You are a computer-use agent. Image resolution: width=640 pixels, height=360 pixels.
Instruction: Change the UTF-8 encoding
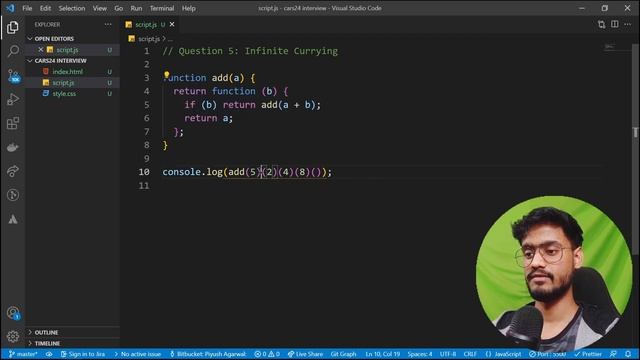click(448, 354)
